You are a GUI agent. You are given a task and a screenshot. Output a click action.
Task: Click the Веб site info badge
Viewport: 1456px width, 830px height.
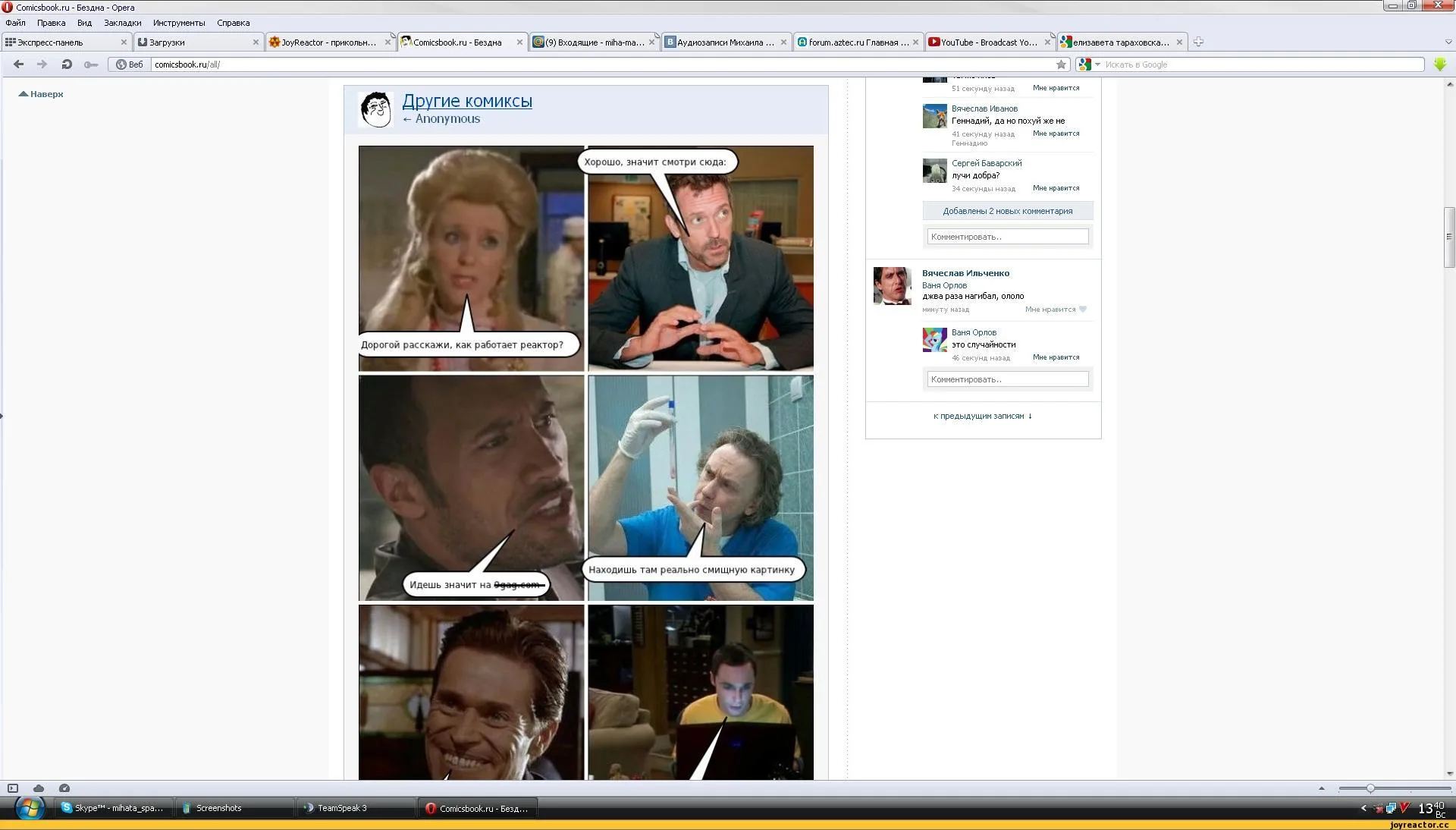pyautogui.click(x=129, y=64)
